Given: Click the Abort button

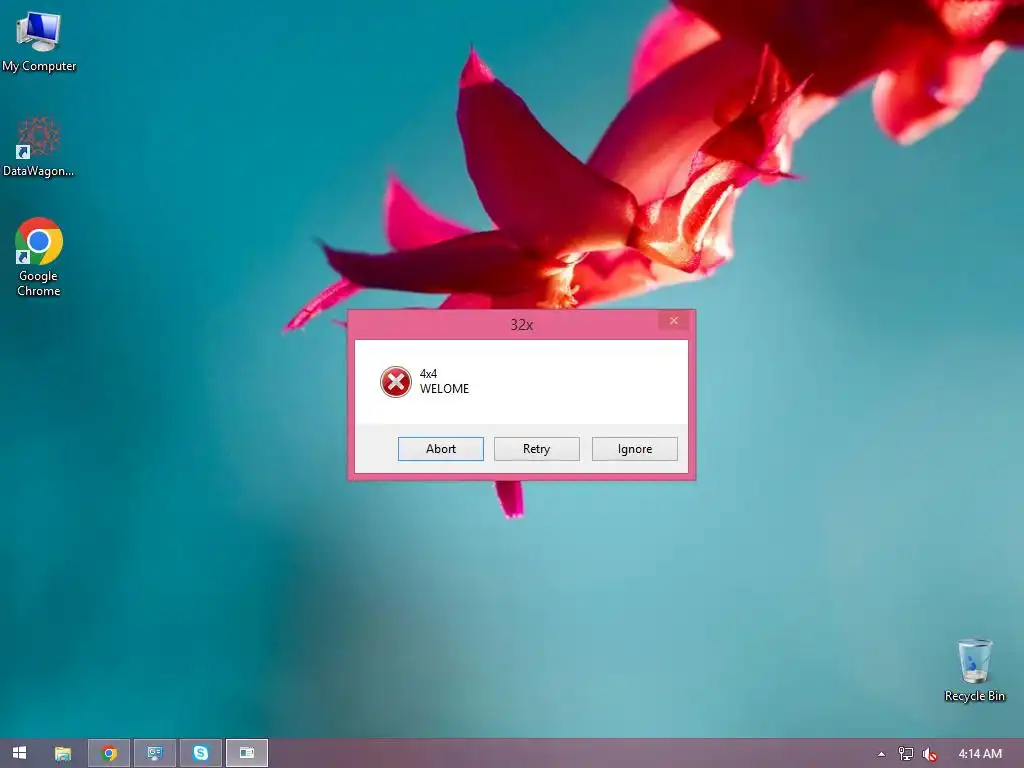Looking at the screenshot, I should tap(441, 449).
